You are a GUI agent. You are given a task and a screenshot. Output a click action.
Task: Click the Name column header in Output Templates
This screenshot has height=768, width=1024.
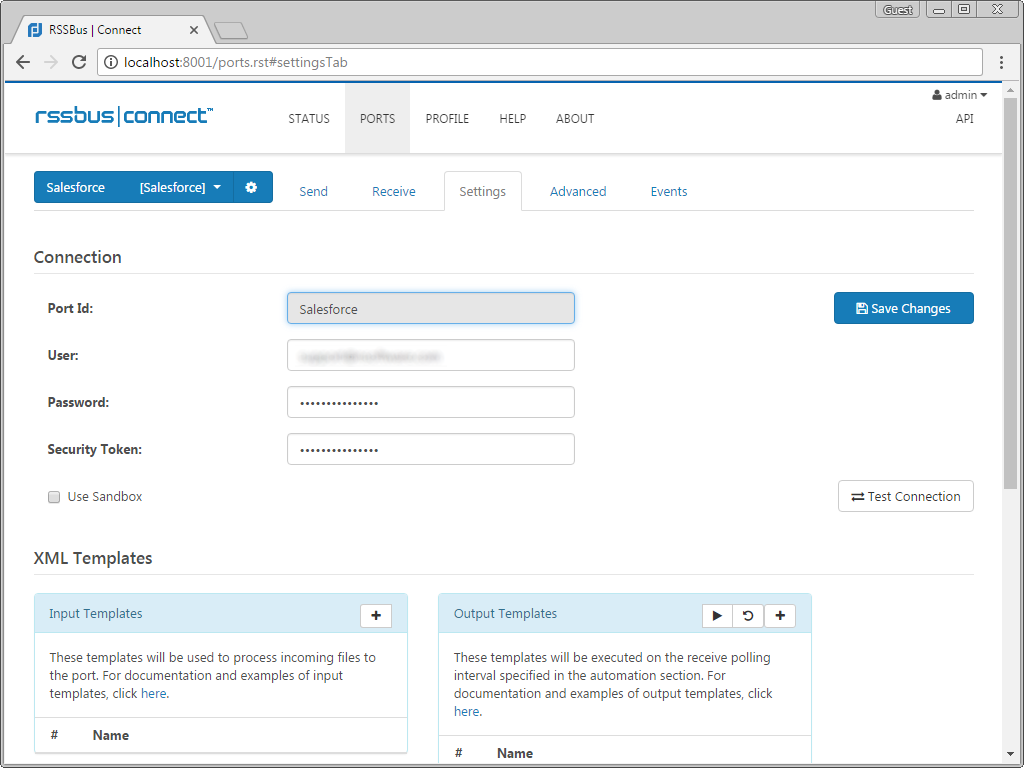click(515, 754)
